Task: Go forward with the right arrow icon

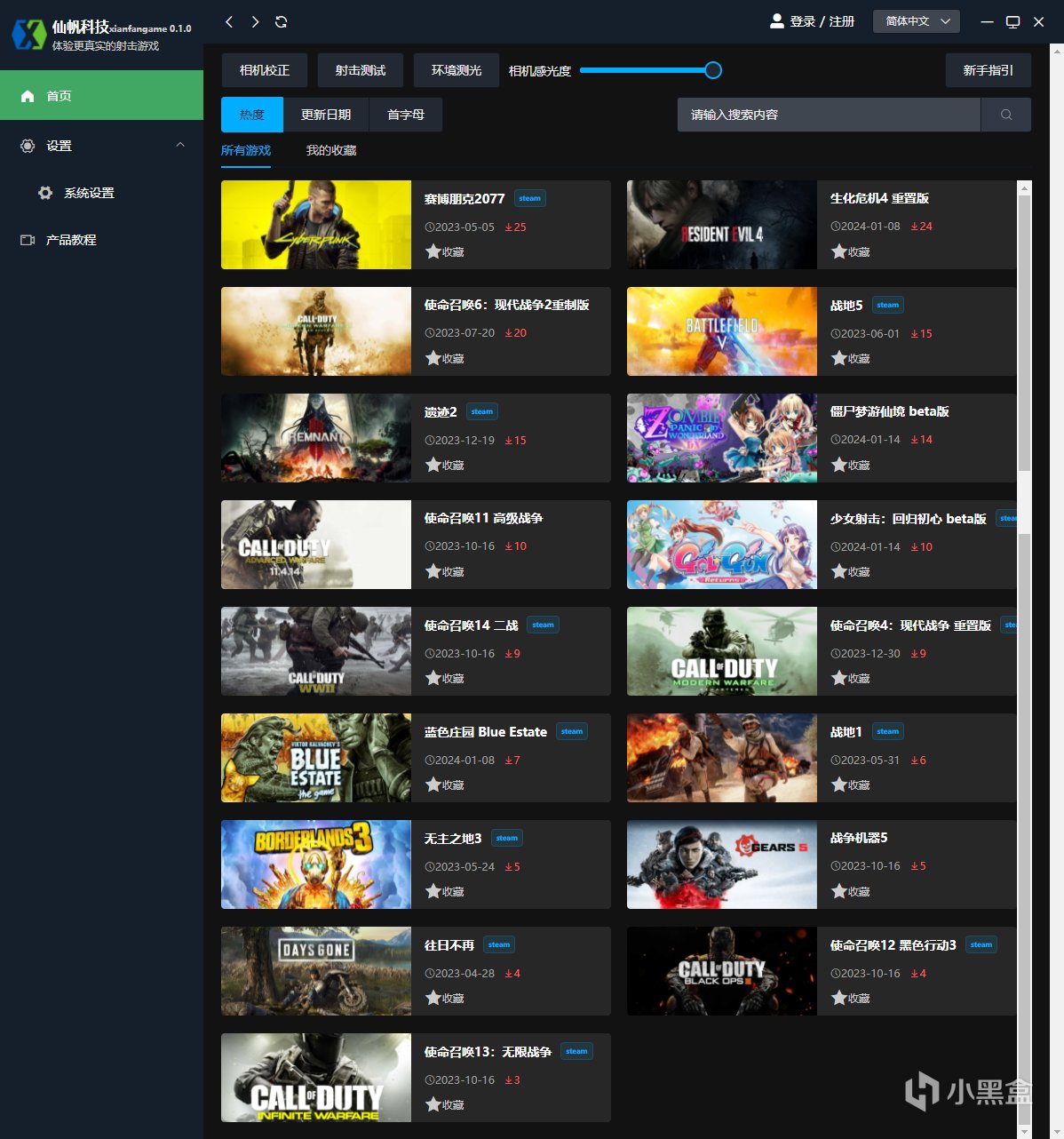Action: point(255,21)
